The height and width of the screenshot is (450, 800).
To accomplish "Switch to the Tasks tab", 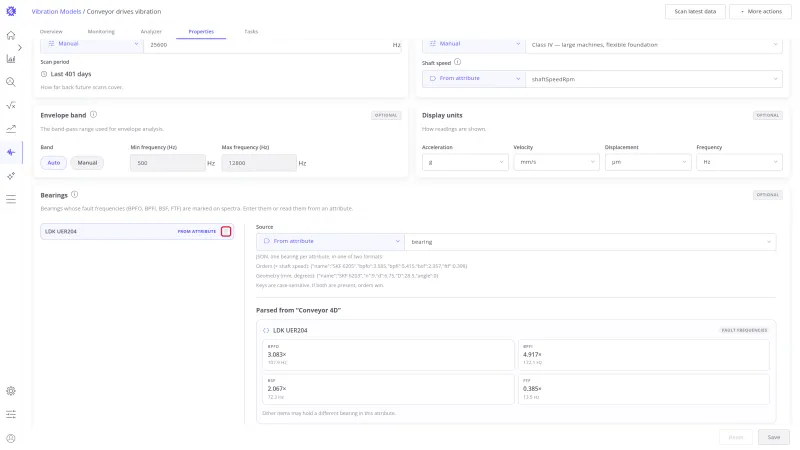I will 251,32.
